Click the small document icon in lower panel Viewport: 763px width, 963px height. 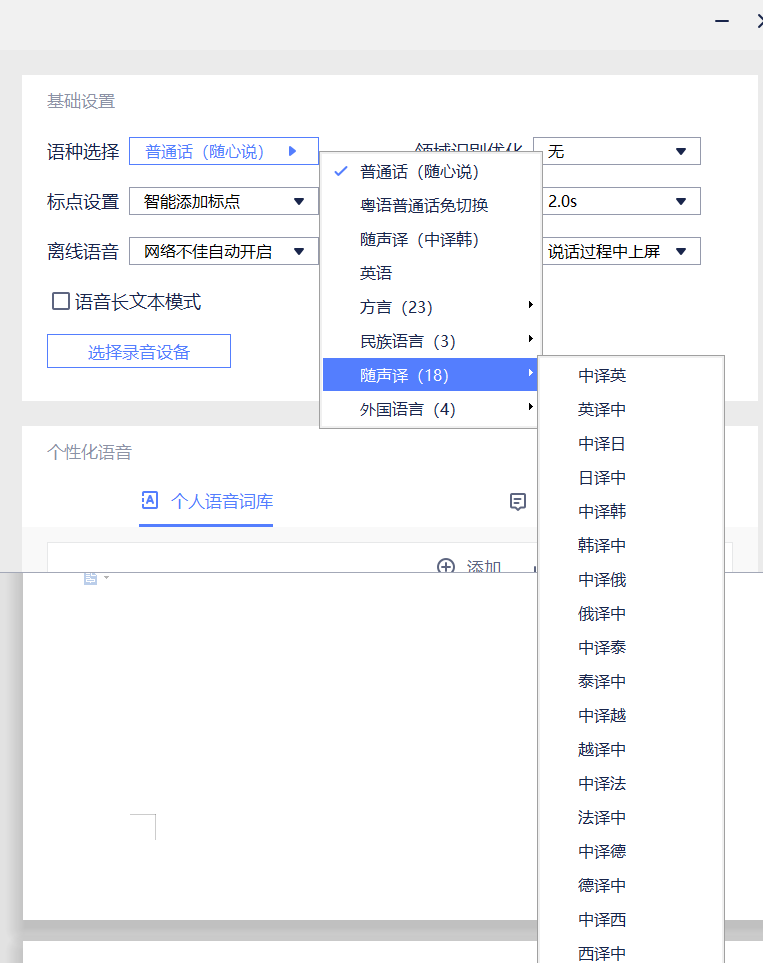click(x=91, y=578)
